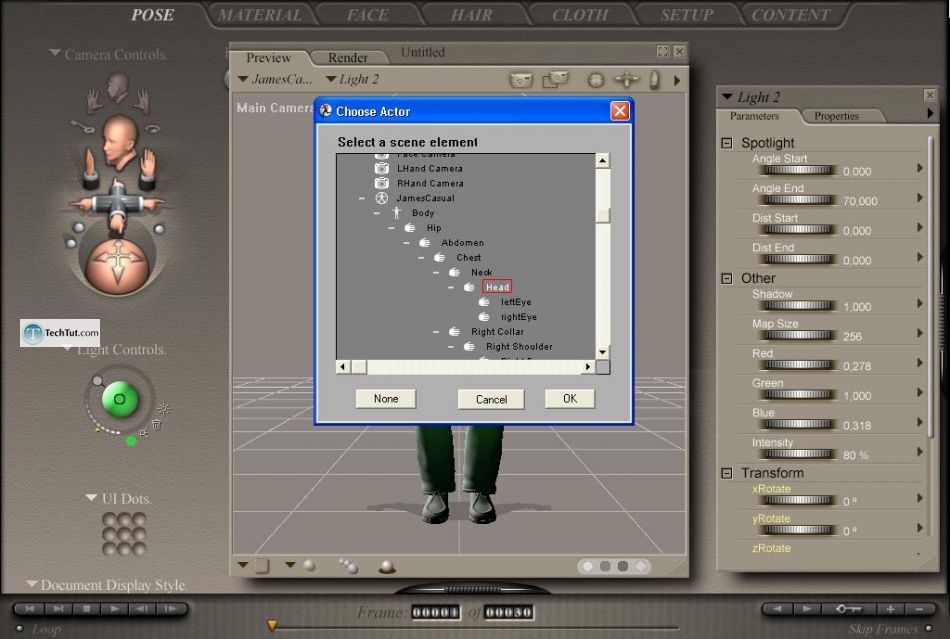Click the add keyframe plus icon
The width and height of the screenshot is (950, 639).
pyautogui.click(x=890, y=609)
